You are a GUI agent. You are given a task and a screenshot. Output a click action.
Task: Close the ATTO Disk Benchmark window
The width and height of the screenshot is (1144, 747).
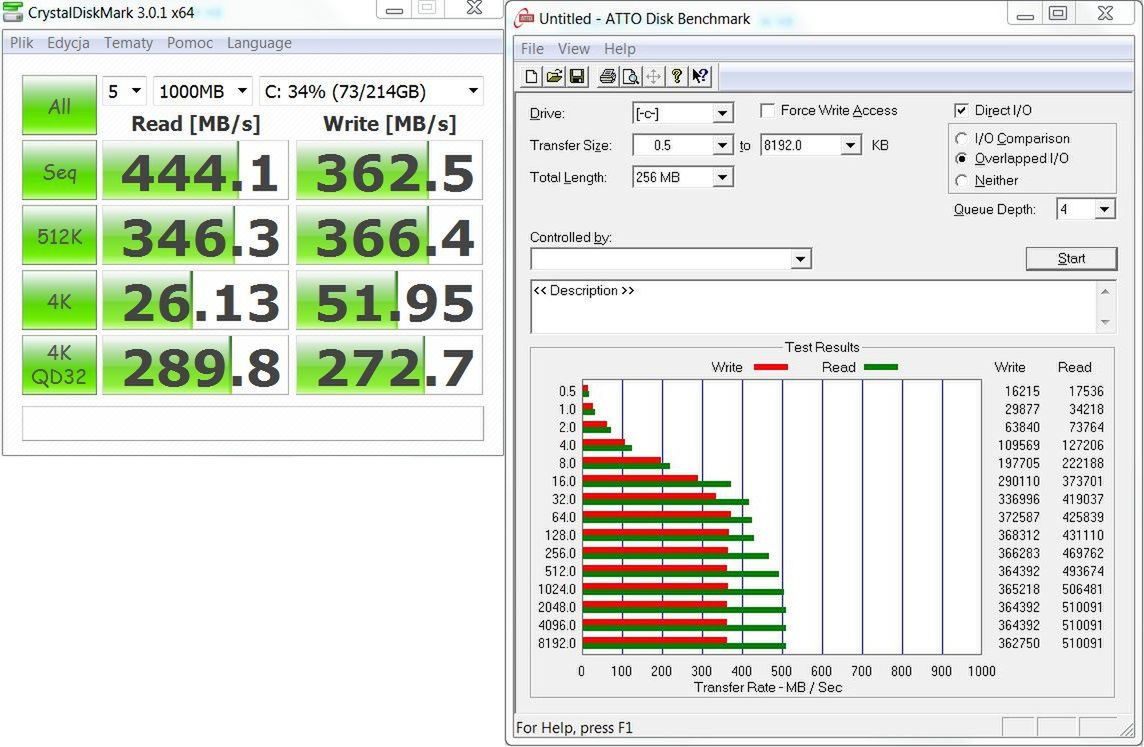tap(1105, 13)
